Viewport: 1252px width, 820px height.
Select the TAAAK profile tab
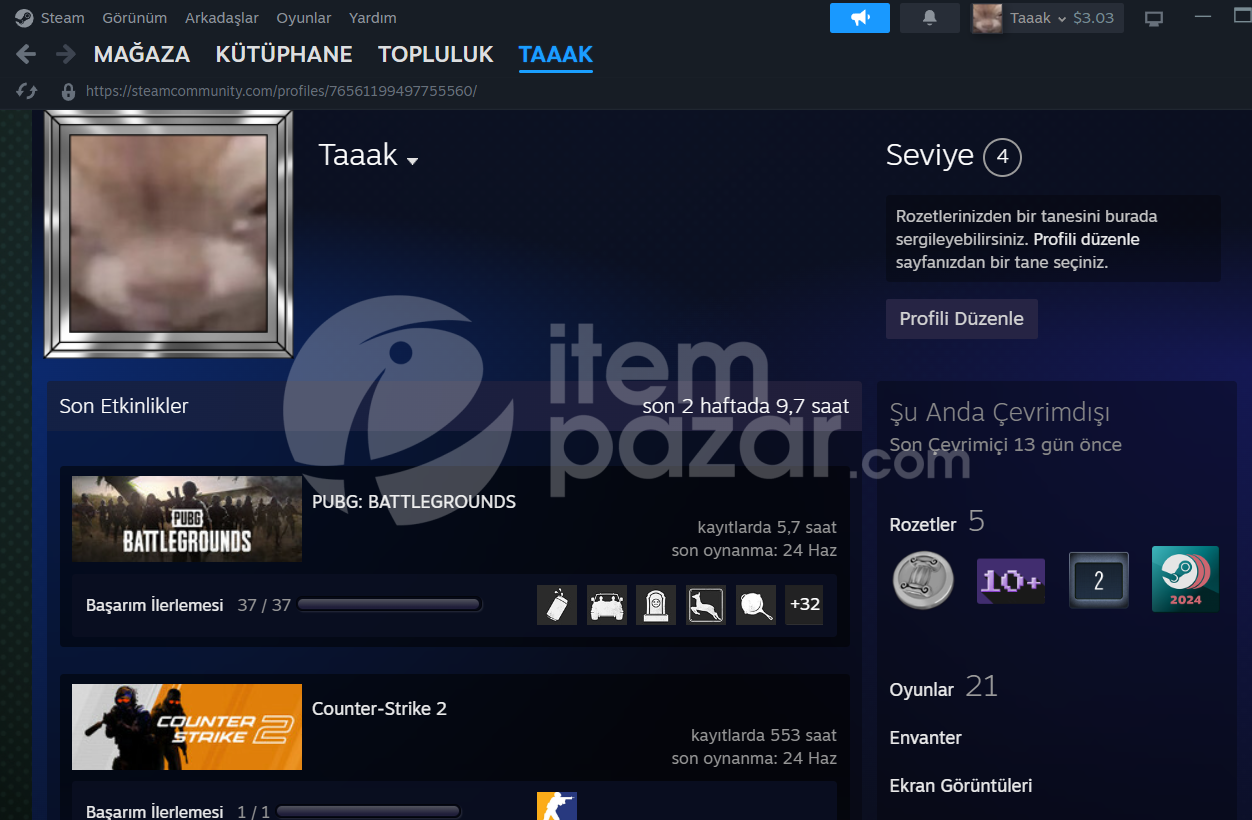point(556,55)
